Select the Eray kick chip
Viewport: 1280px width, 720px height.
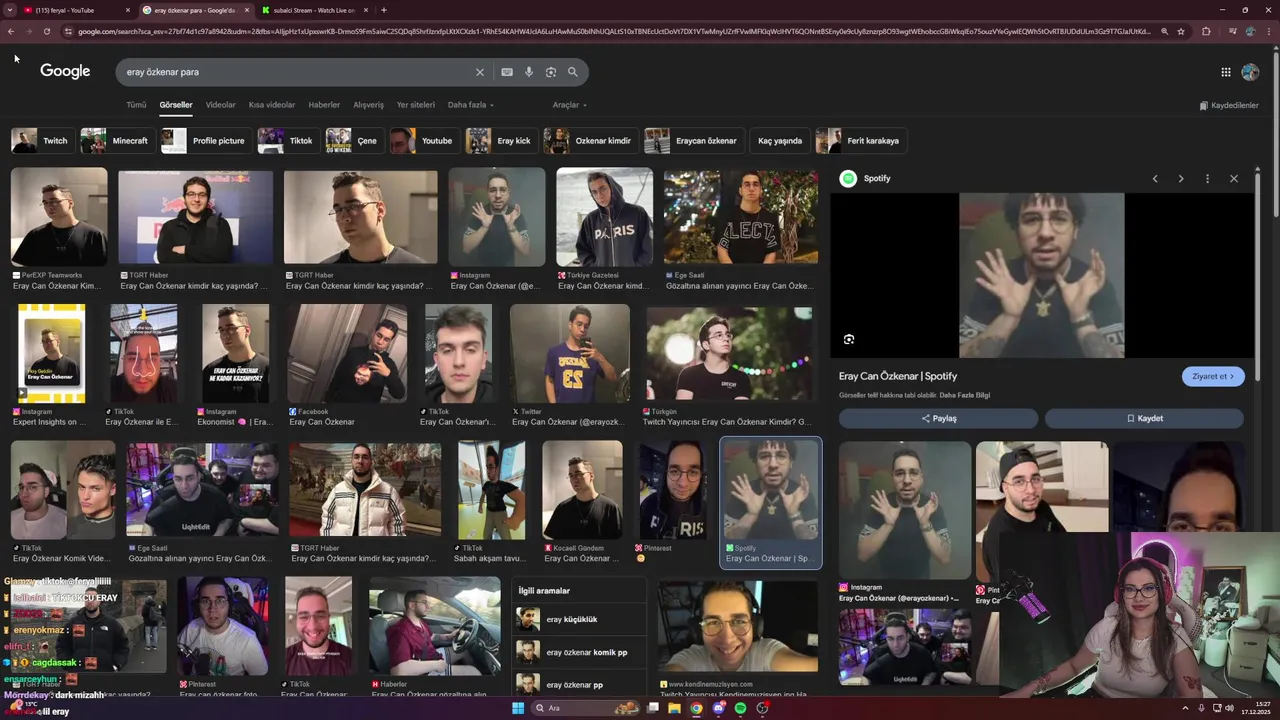pyautogui.click(x=500, y=141)
